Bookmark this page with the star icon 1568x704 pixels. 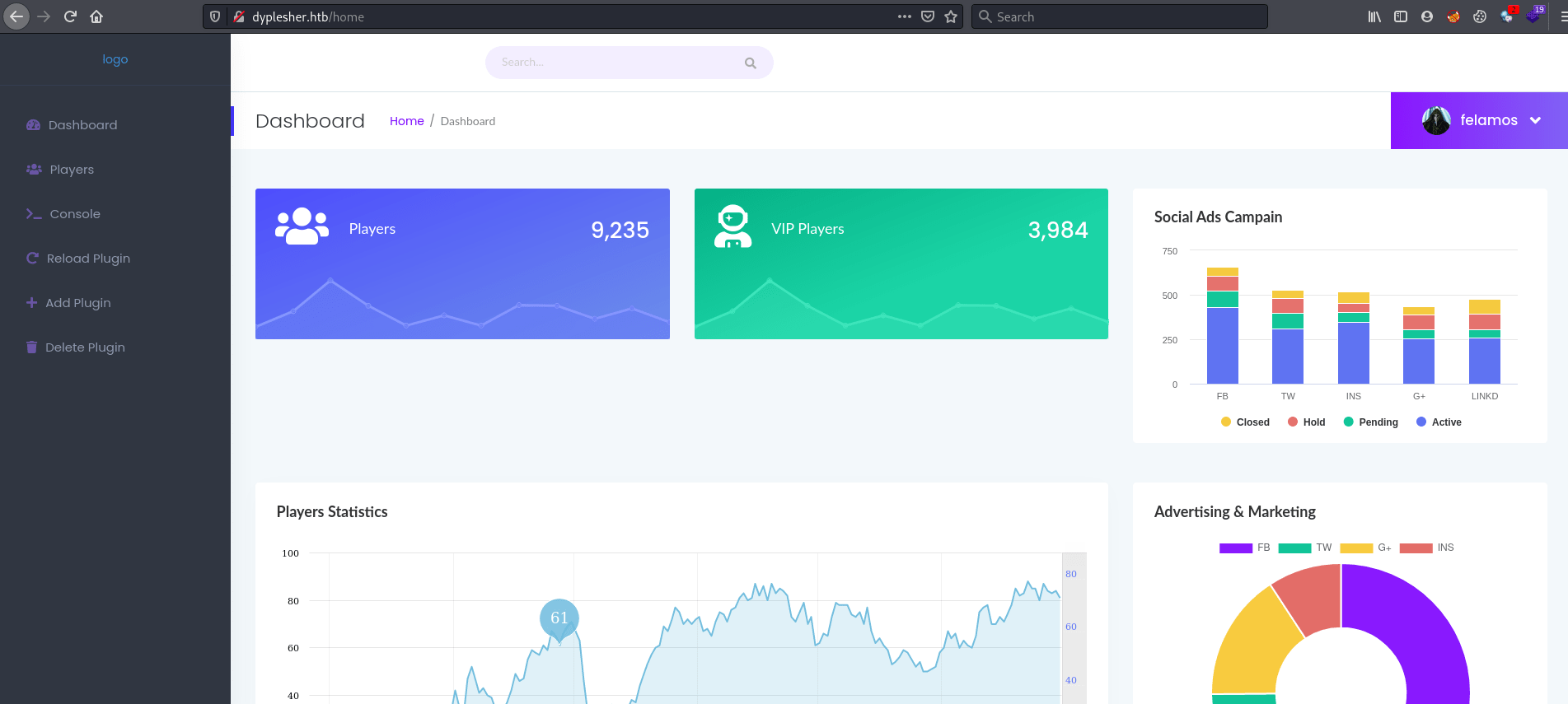tap(951, 16)
